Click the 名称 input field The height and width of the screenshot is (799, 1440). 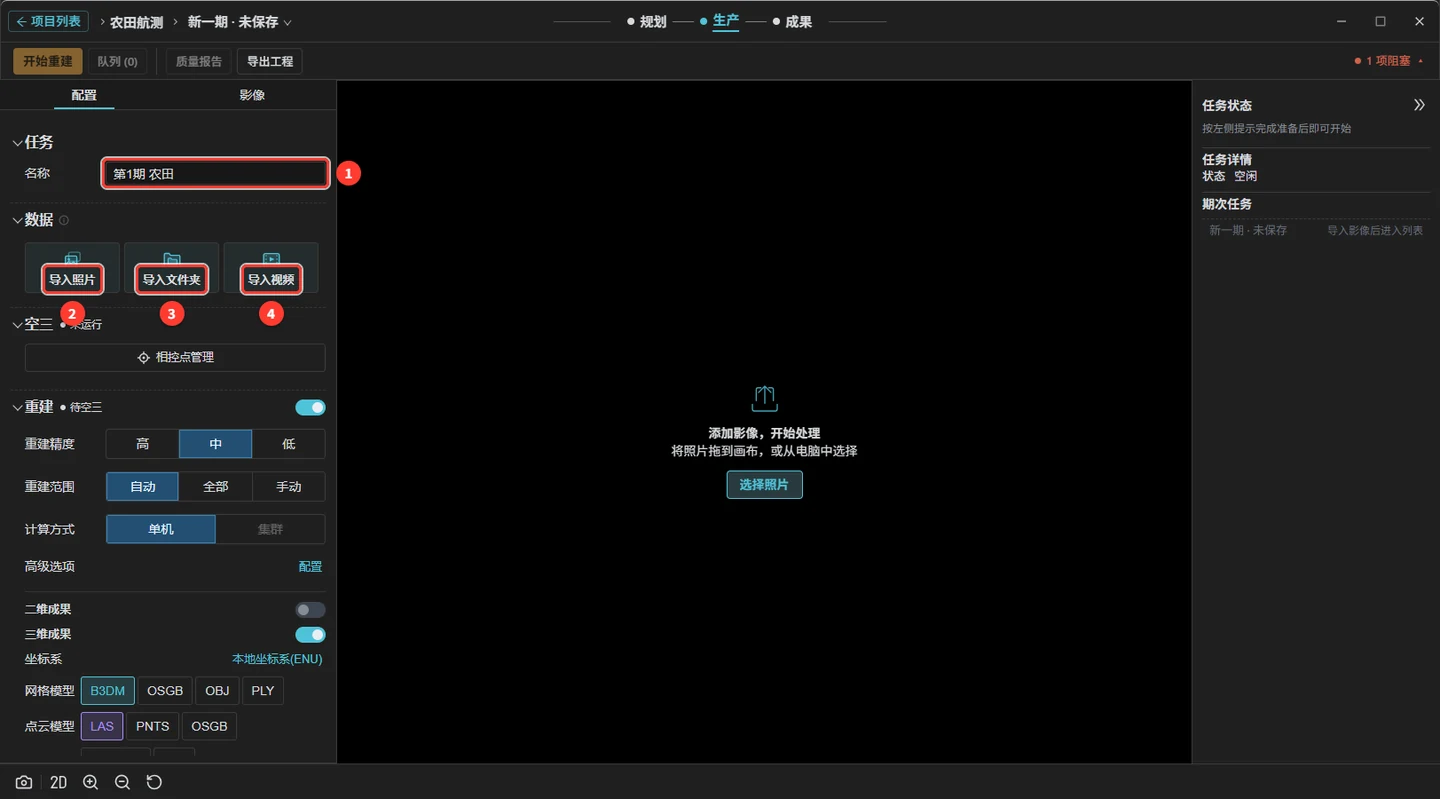215,174
